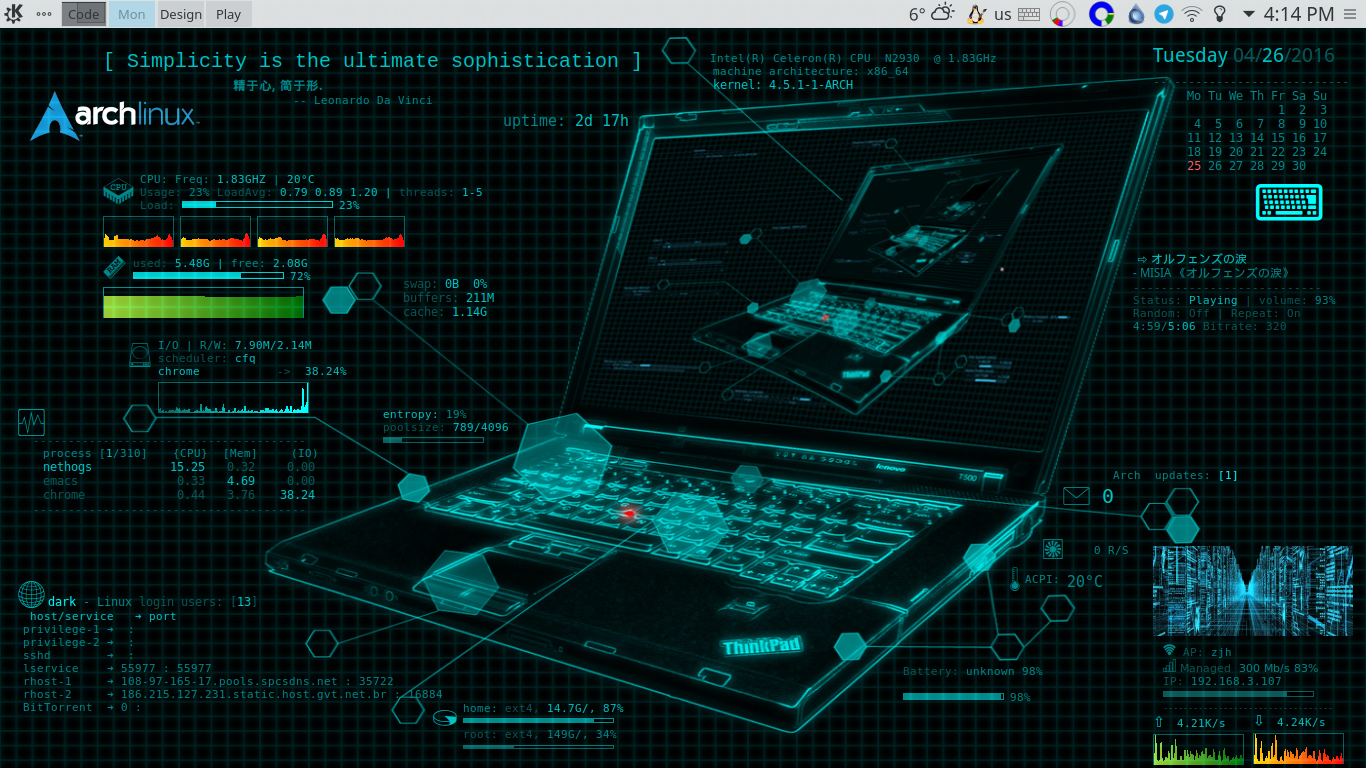The height and width of the screenshot is (768, 1366).
Task: Click the large keyboard icon under calendar
Action: point(1289,202)
